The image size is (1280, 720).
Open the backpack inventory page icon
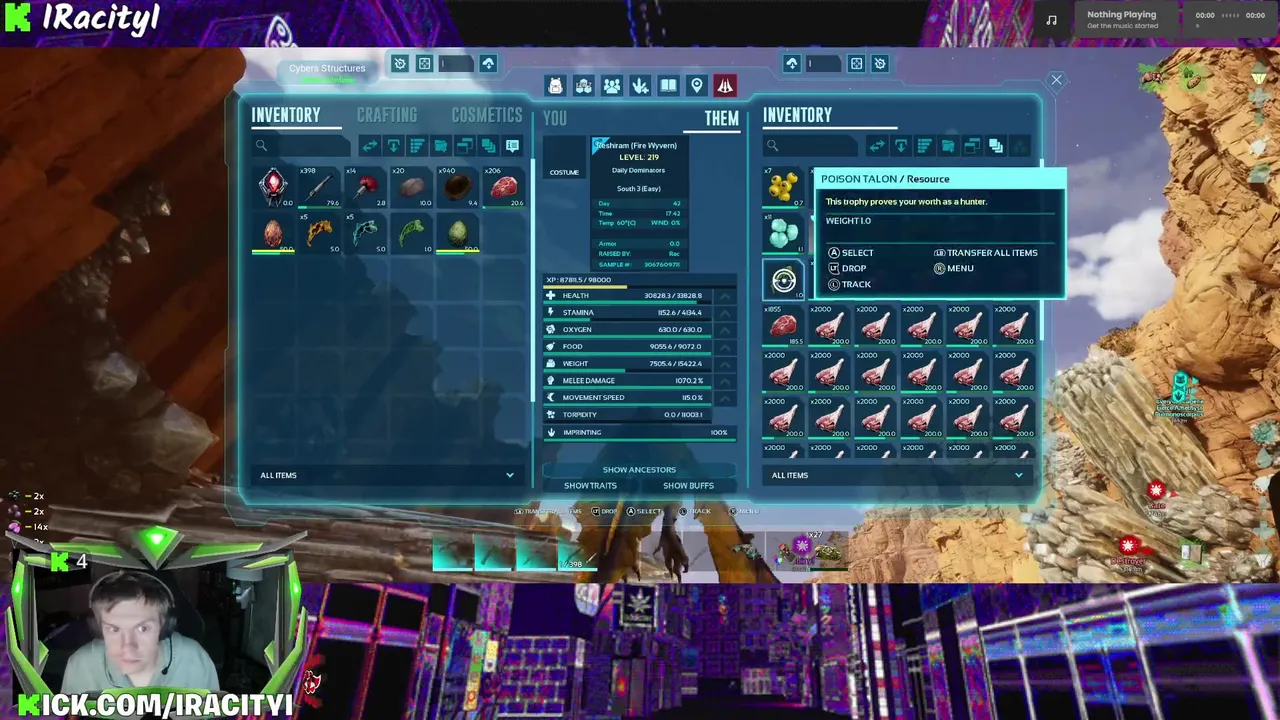(555, 86)
